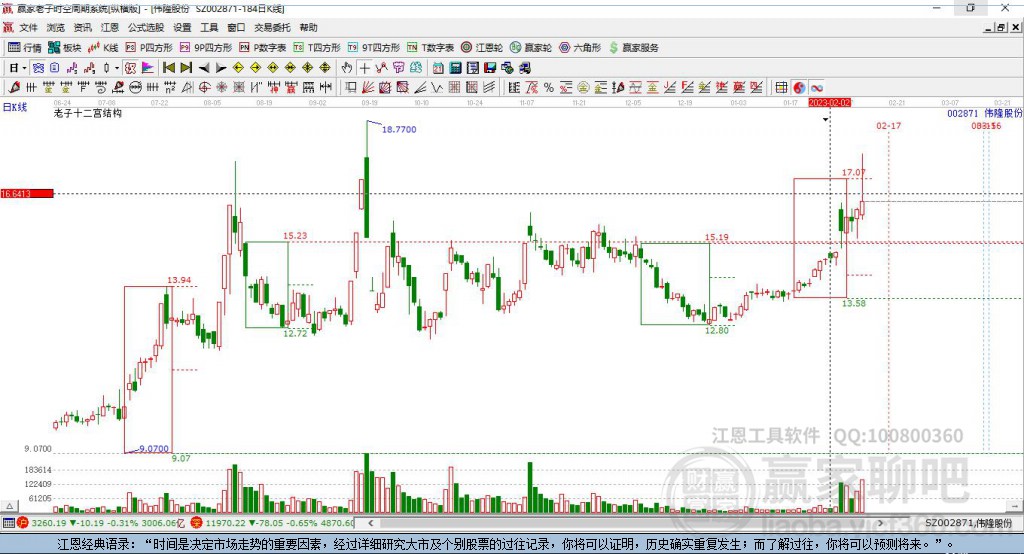This screenshot has height=554, width=1024.
Task: Open the calculator icon
Action: coord(455,68)
